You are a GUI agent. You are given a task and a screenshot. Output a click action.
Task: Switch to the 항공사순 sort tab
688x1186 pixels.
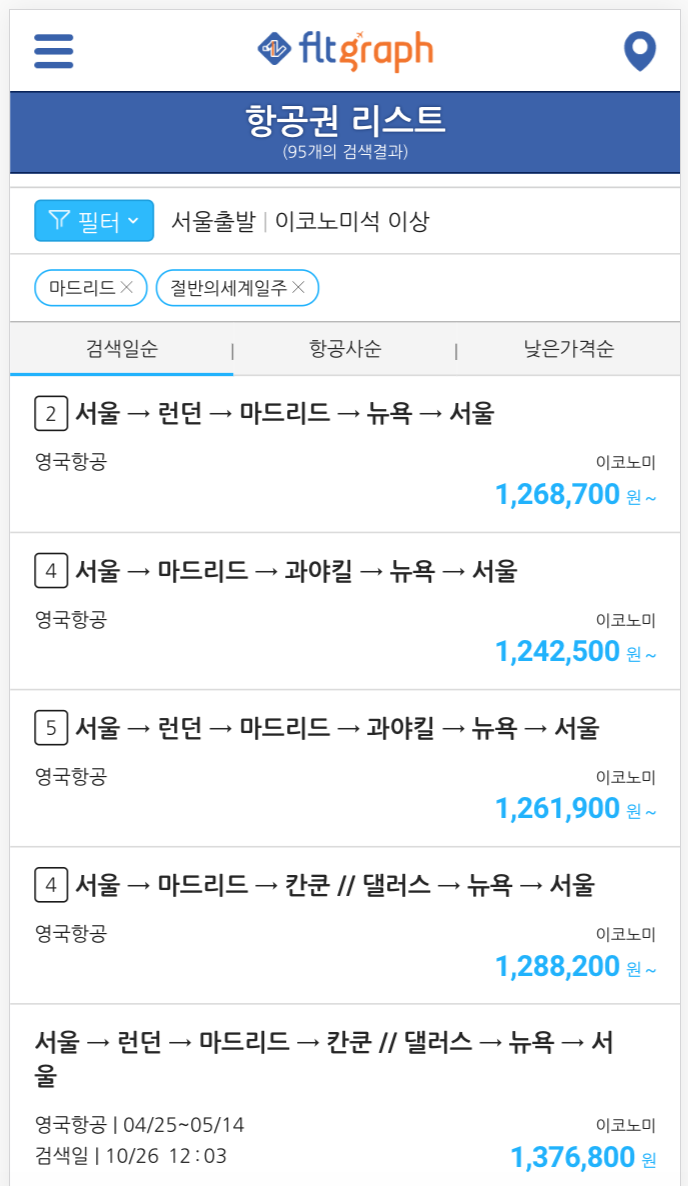(x=344, y=349)
